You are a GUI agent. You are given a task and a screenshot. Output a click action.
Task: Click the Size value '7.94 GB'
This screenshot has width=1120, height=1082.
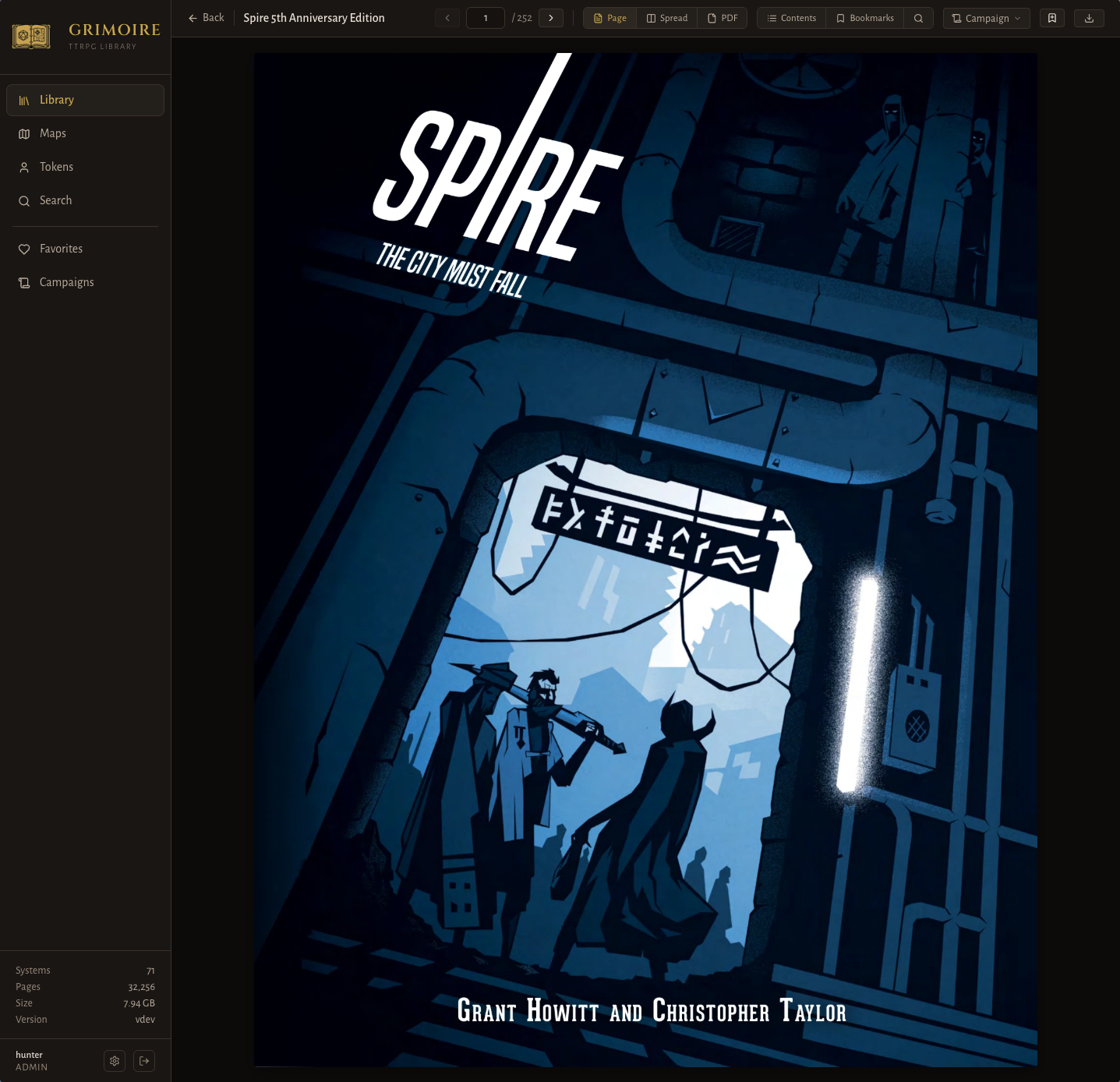[x=139, y=1003]
